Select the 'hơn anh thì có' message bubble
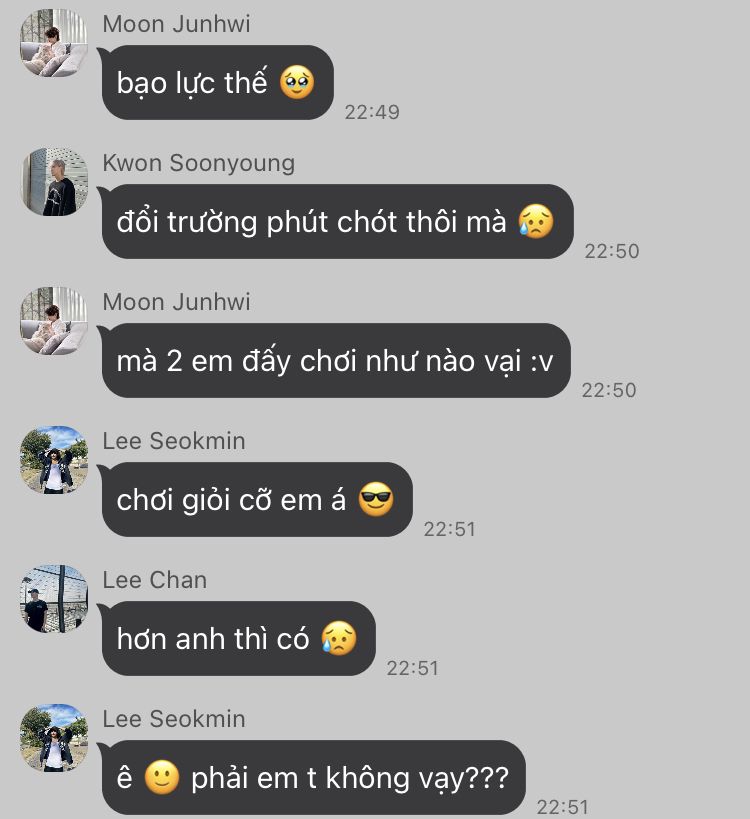750x819 pixels. coord(238,638)
